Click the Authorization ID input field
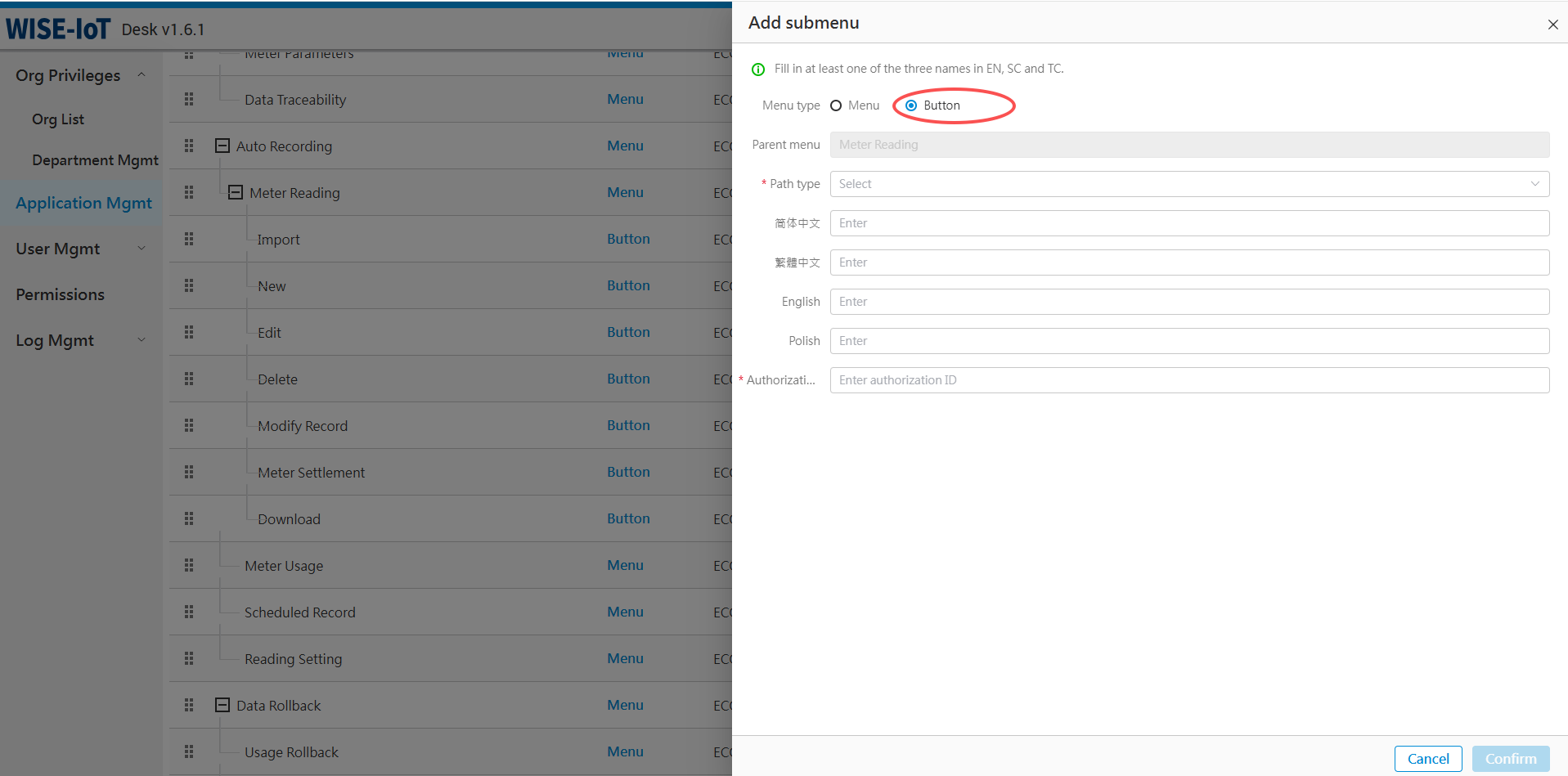 tap(1188, 380)
